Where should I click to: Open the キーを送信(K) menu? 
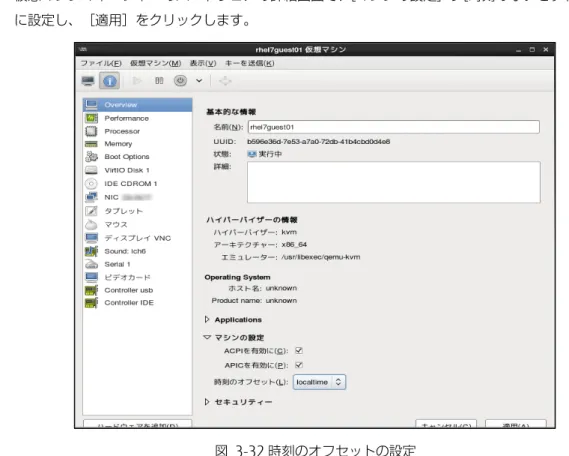coord(250,63)
